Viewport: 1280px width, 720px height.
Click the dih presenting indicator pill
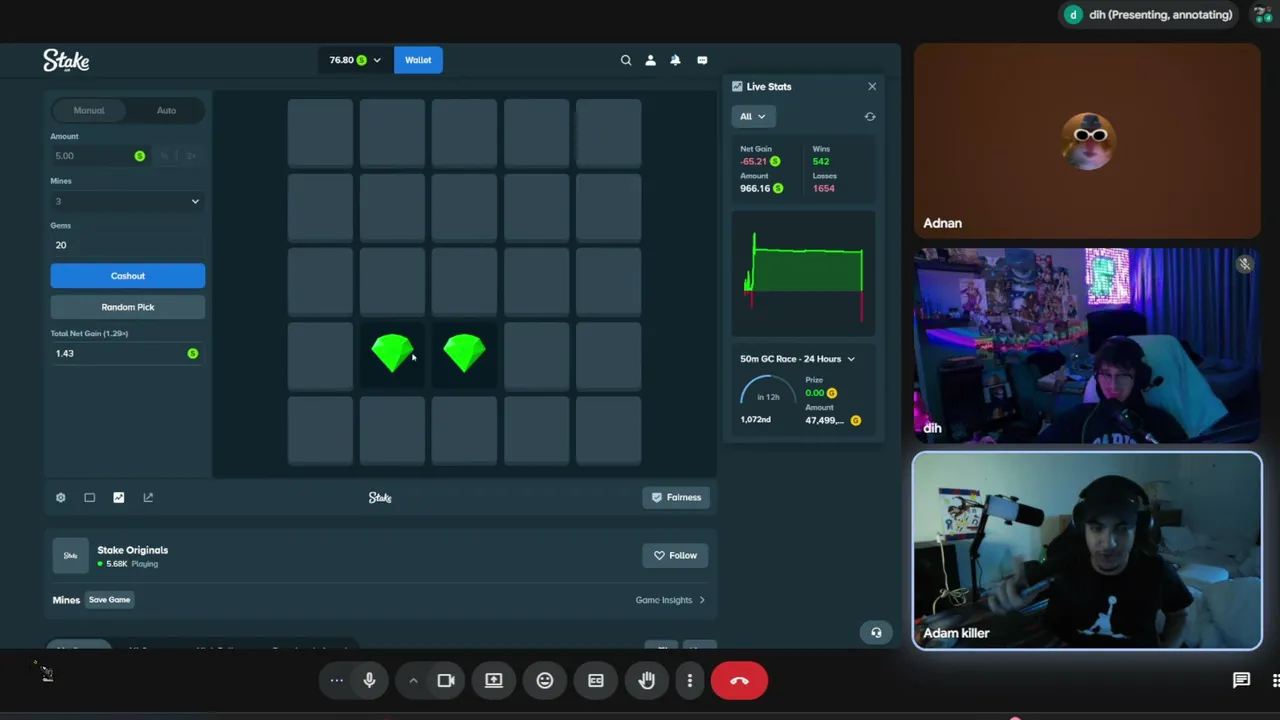pos(1150,15)
